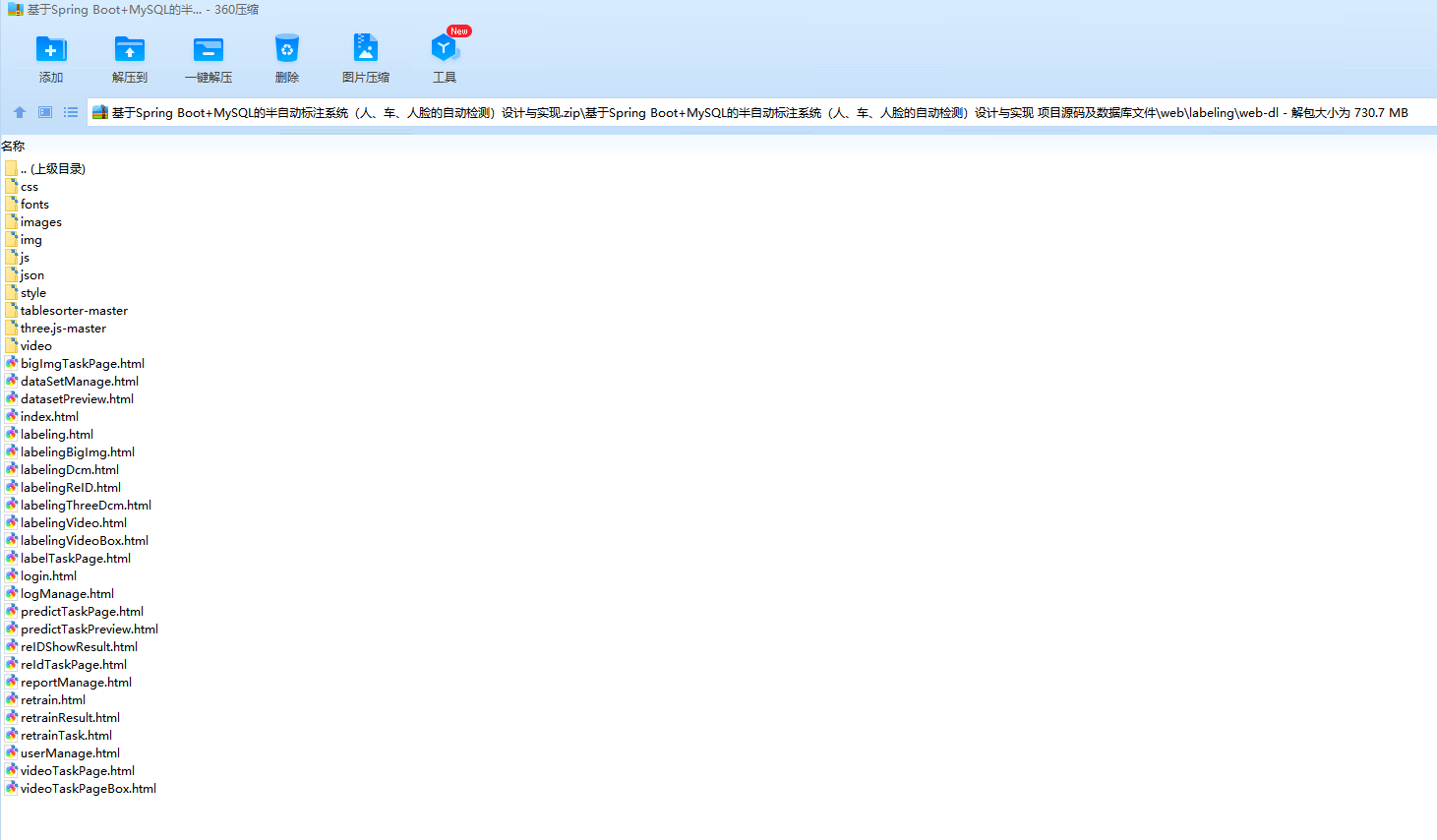The image size is (1437, 840).
Task: Click the archive path address field
Action: (x=761, y=112)
